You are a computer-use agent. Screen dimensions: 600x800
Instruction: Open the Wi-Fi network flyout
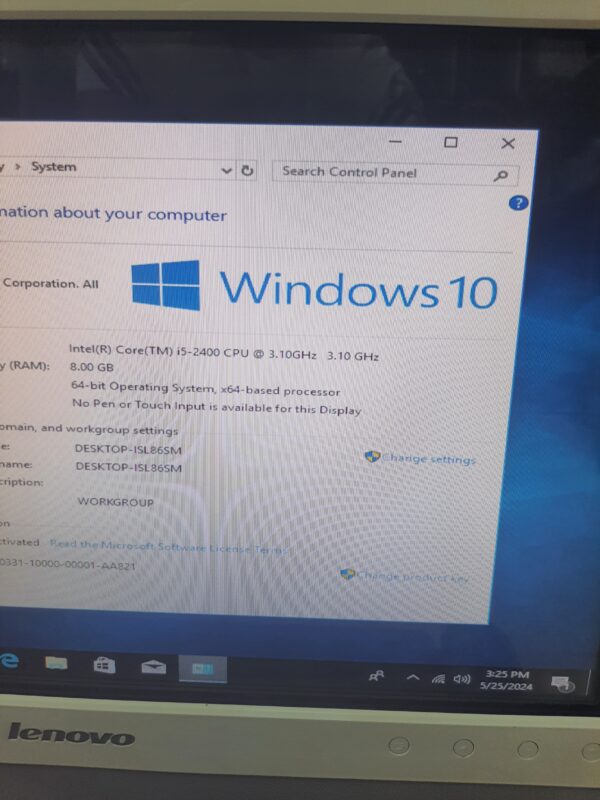[438, 679]
